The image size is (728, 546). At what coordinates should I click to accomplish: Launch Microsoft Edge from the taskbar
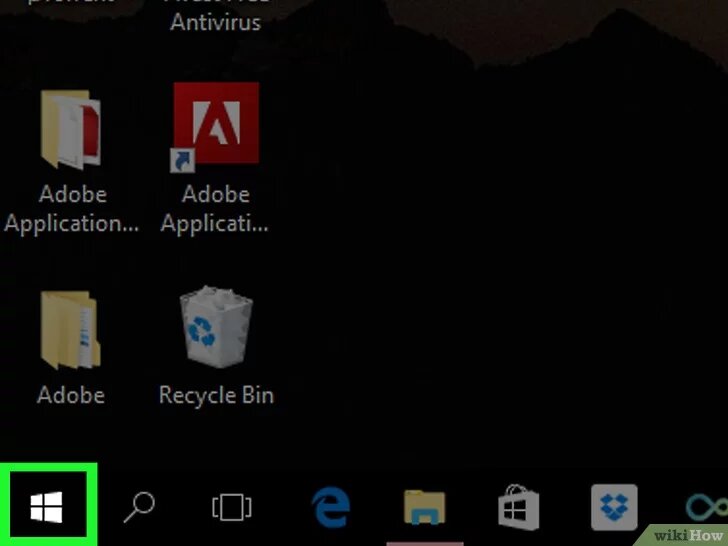(x=331, y=507)
